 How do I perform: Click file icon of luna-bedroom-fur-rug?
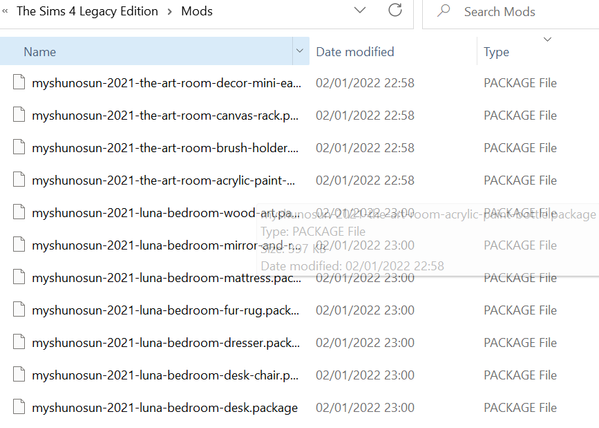(19, 309)
